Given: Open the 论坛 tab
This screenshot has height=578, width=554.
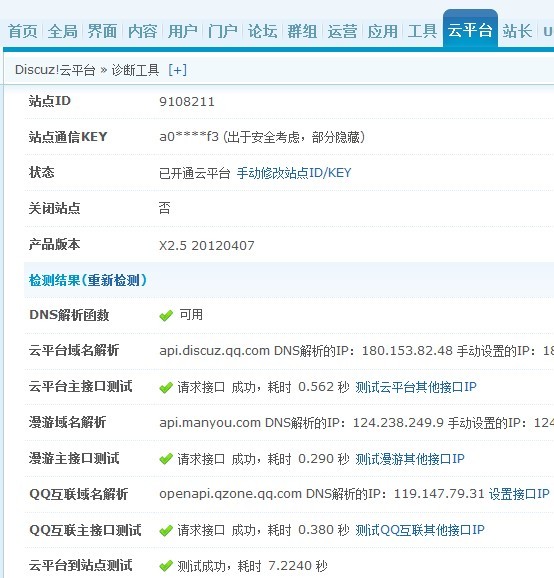Looking at the screenshot, I should tap(262, 31).
